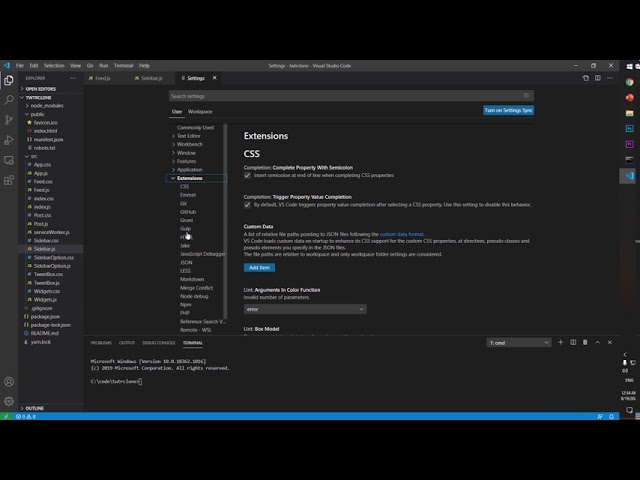Viewport: 640px width, 480px height.
Task: Toggle Complete Property With Semicolon checkbox
Action: tap(247, 176)
